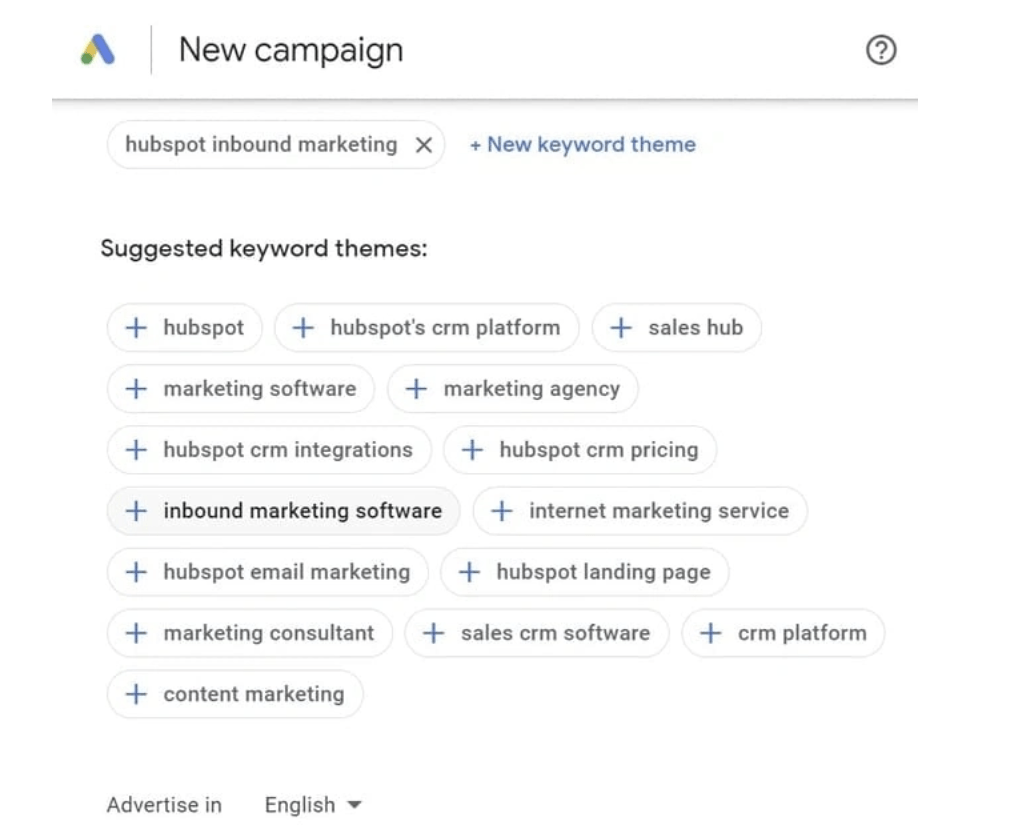This screenshot has height=826, width=1032.
Task: Open the English language dropdown
Action: pos(313,805)
